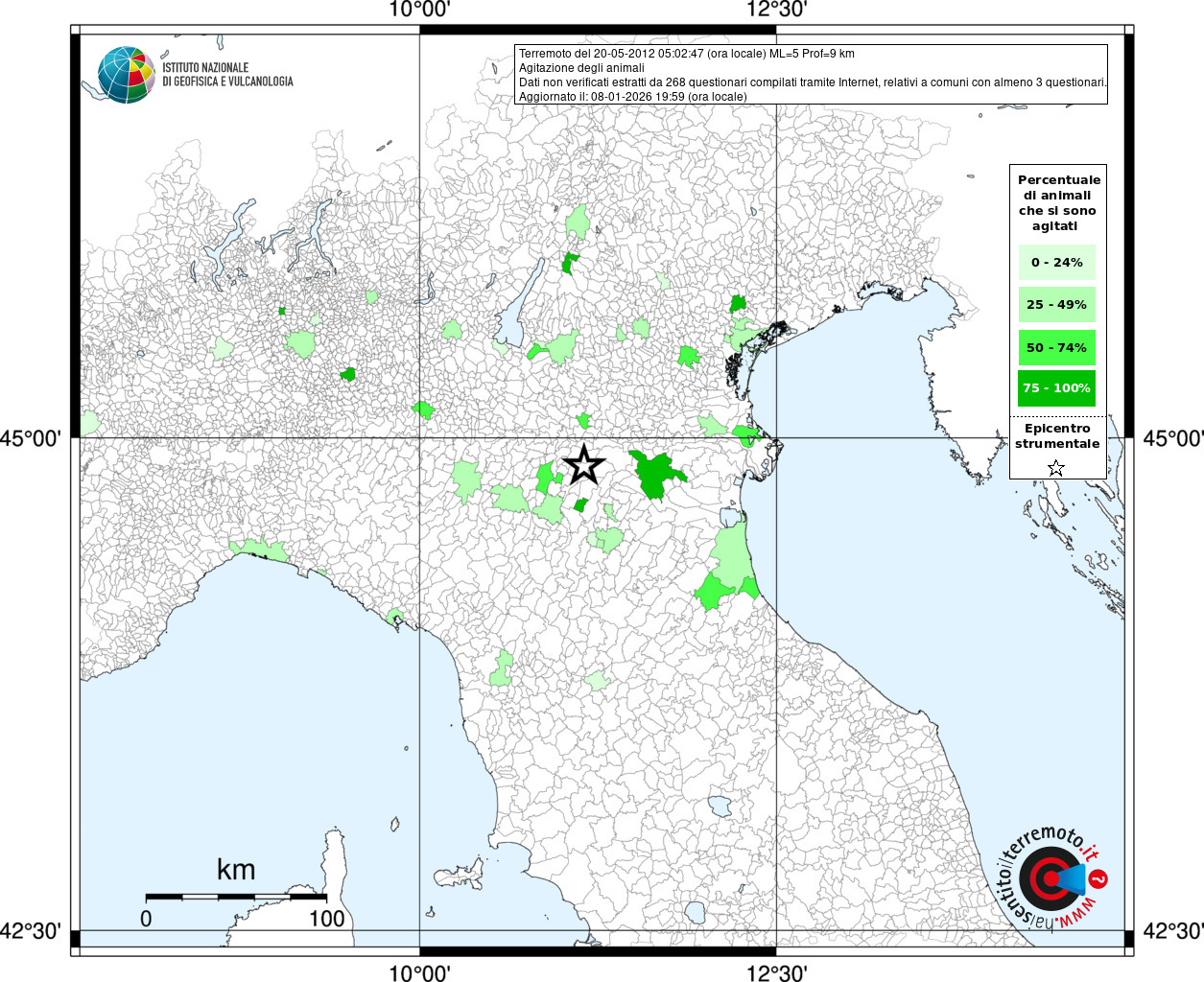Click the earthquake title line 'Terremoto del 20-05-2012'
Image resolution: width=1204 pixels, height=982 pixels.
coord(687,54)
